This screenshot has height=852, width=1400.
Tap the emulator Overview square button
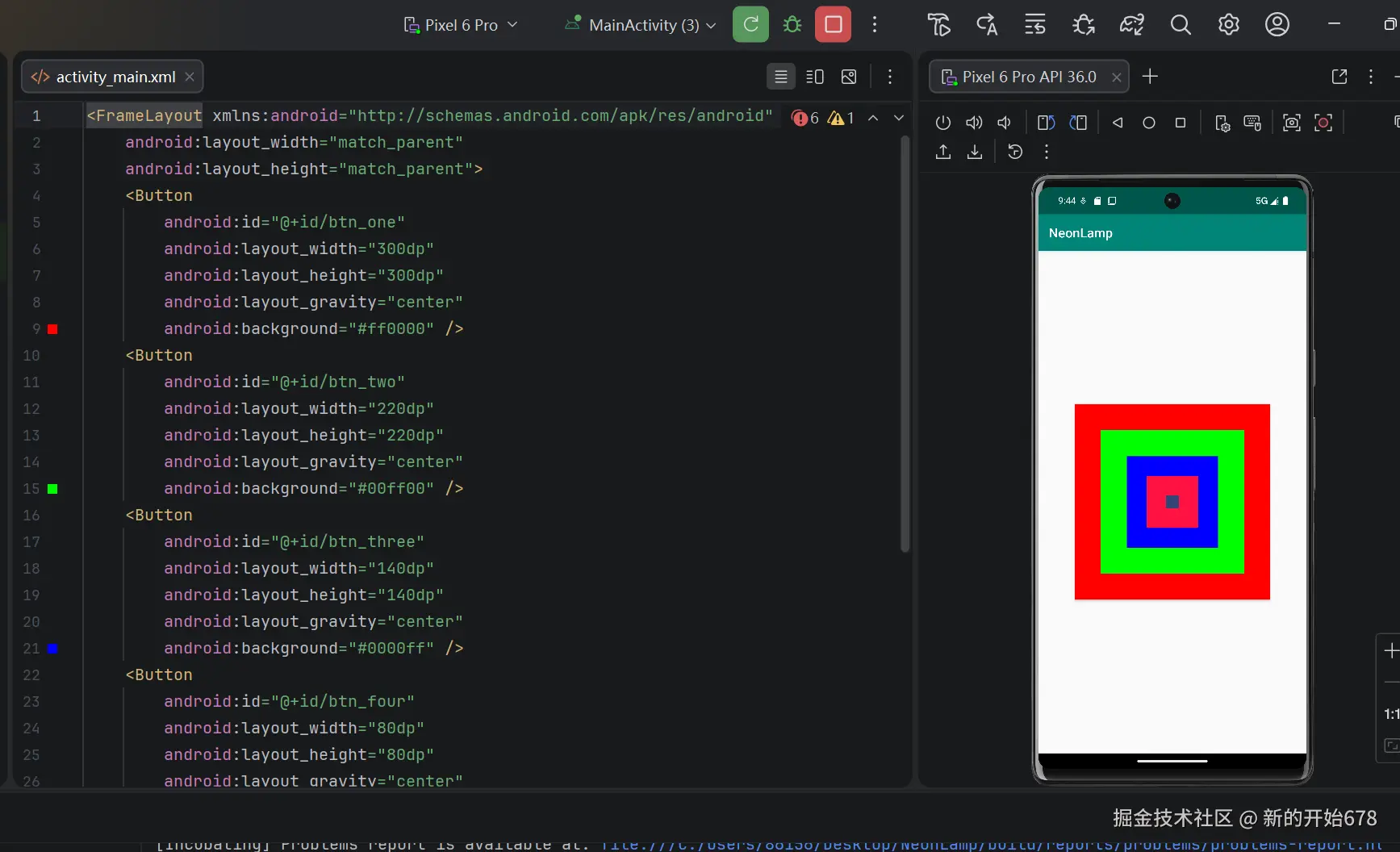point(1181,123)
